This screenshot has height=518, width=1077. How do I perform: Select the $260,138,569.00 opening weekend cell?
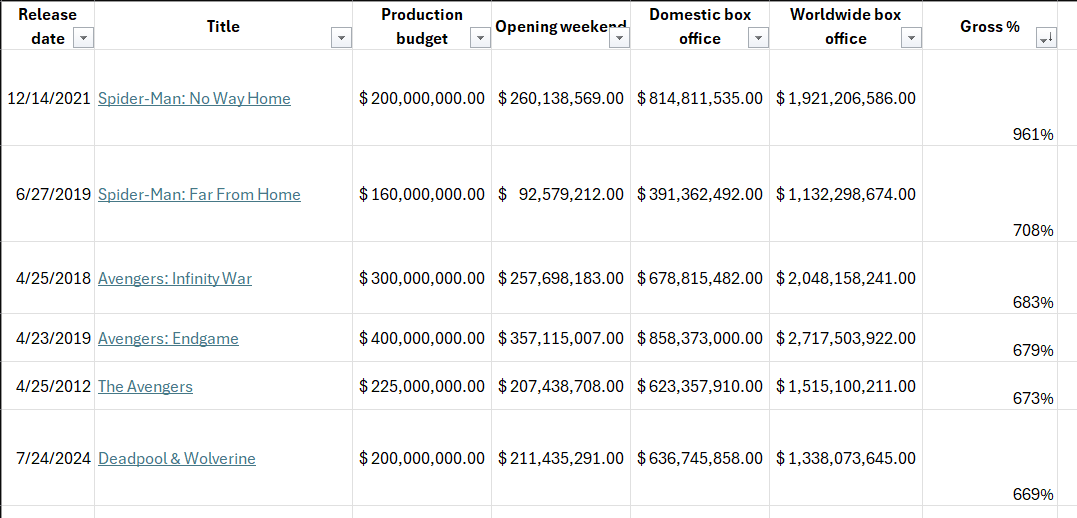560,98
